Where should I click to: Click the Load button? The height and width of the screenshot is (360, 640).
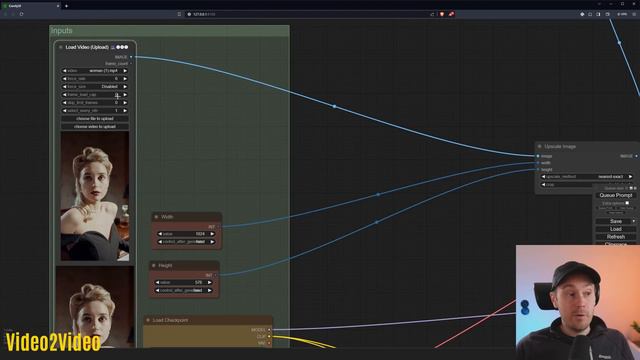click(616, 229)
